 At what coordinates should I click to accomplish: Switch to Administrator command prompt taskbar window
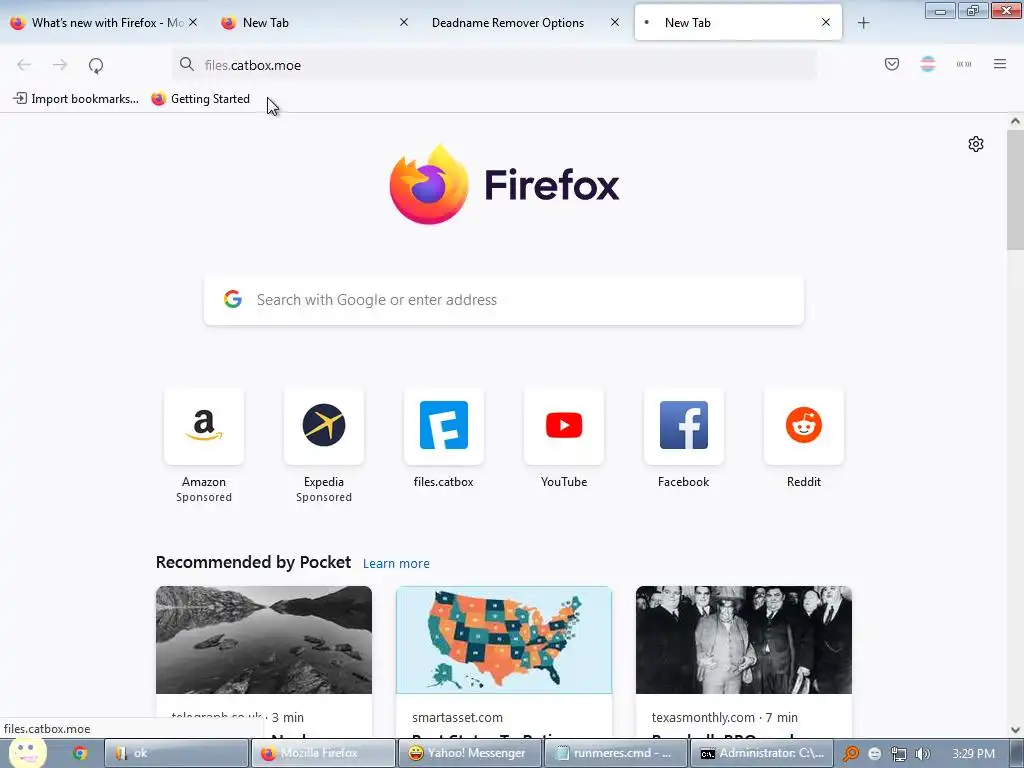pyautogui.click(x=761, y=753)
